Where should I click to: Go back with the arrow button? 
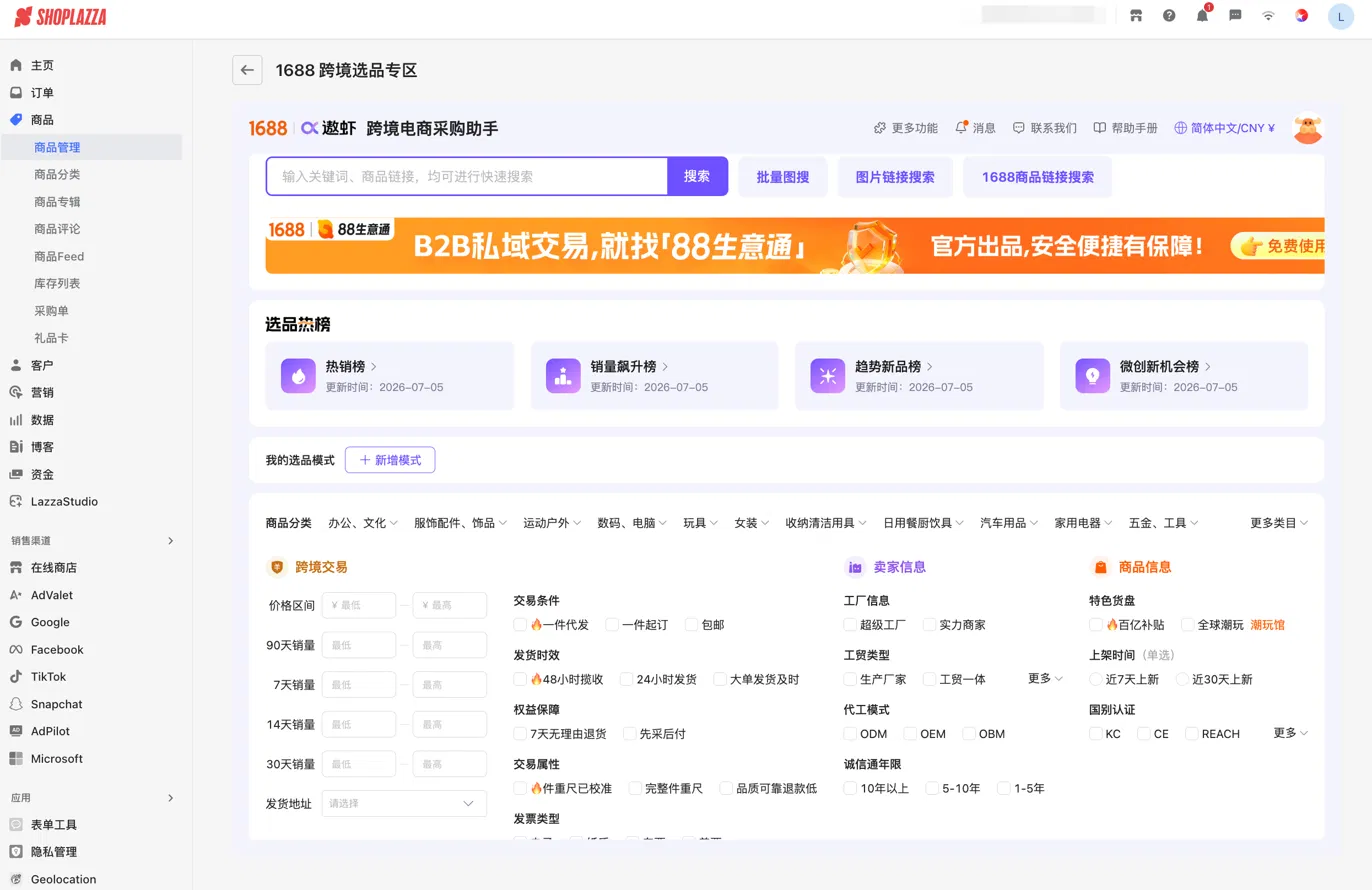tap(247, 70)
